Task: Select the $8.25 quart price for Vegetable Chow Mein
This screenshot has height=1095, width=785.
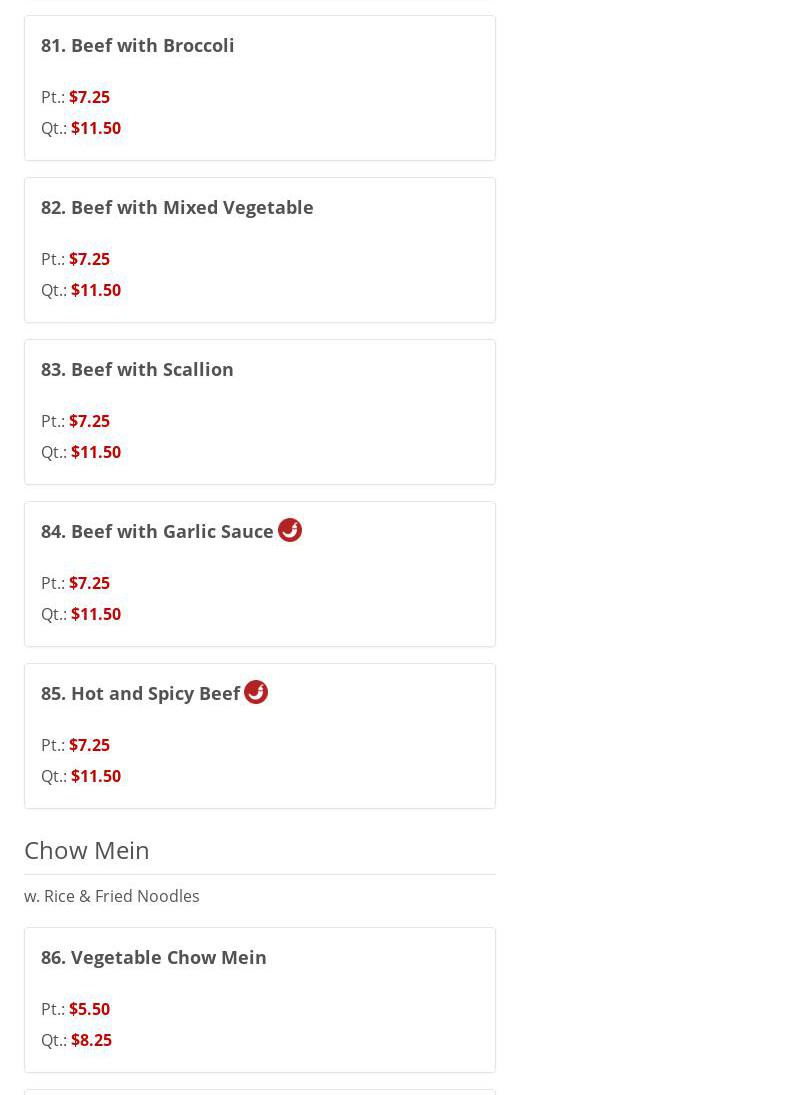Action: [x=91, y=1040]
